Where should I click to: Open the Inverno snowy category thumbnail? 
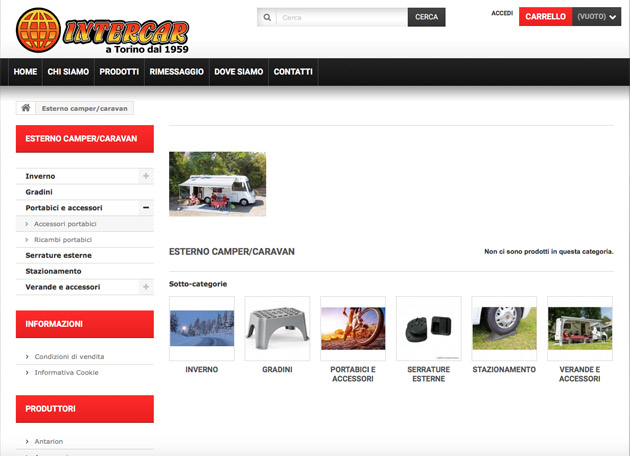202,328
